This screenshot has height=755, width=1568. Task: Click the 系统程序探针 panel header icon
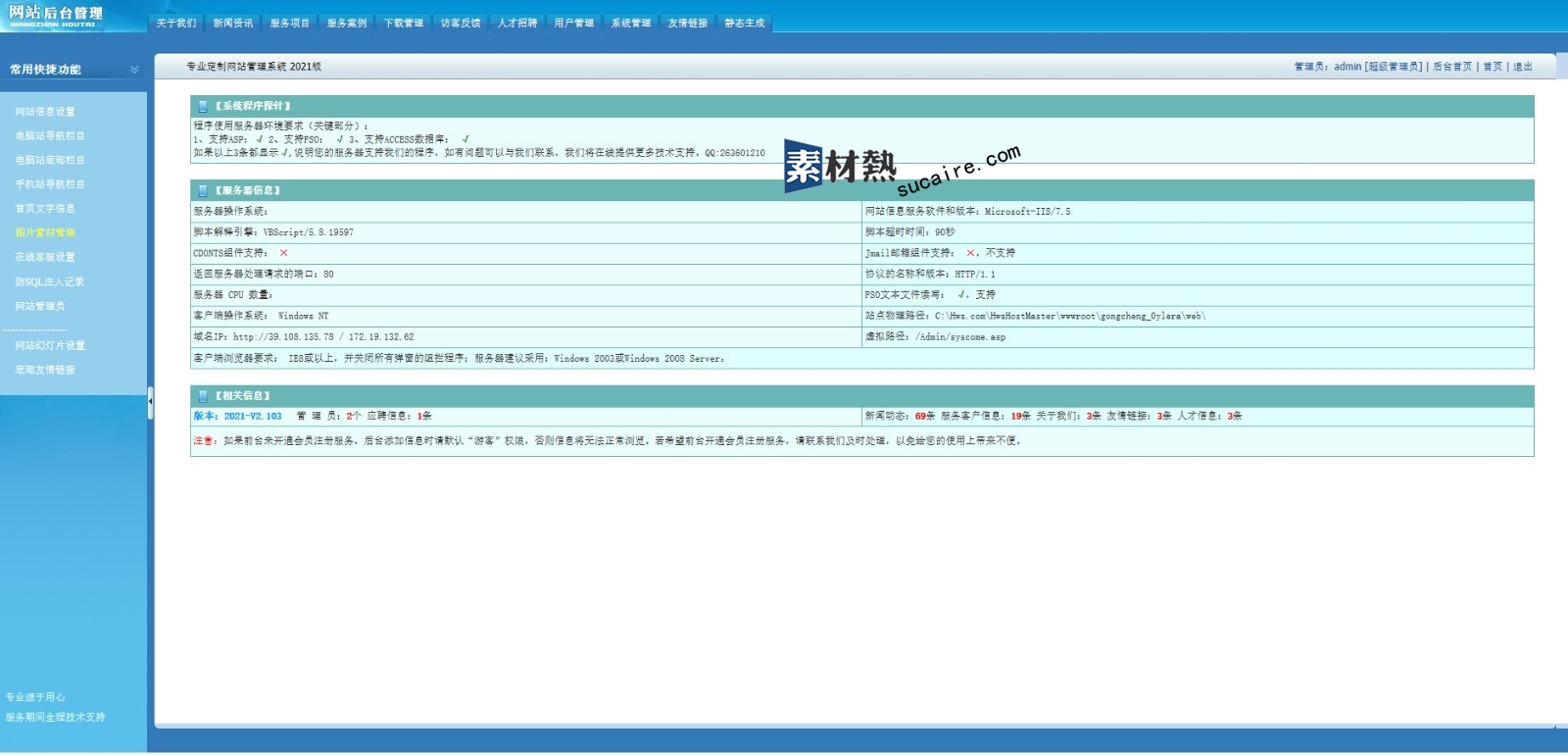[x=203, y=106]
